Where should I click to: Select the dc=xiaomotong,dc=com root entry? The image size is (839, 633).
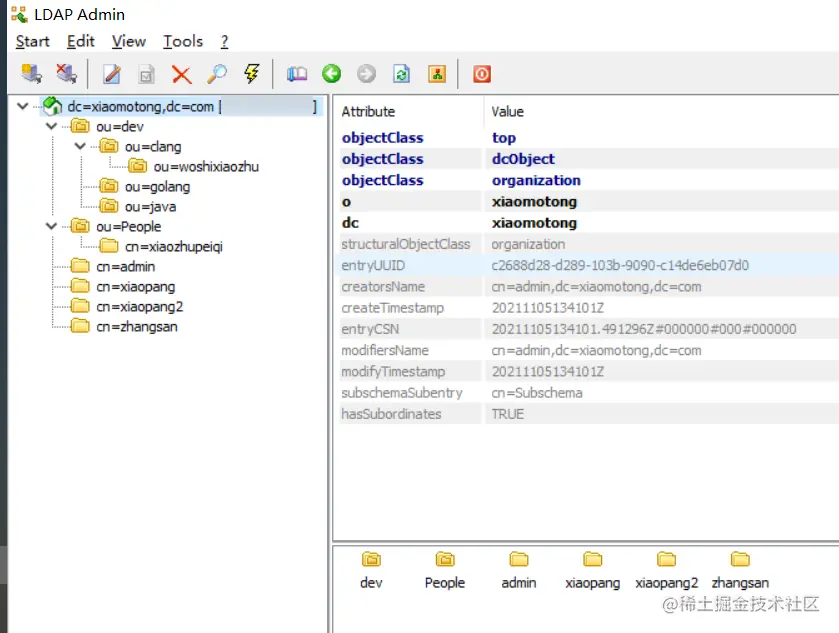pos(182,106)
